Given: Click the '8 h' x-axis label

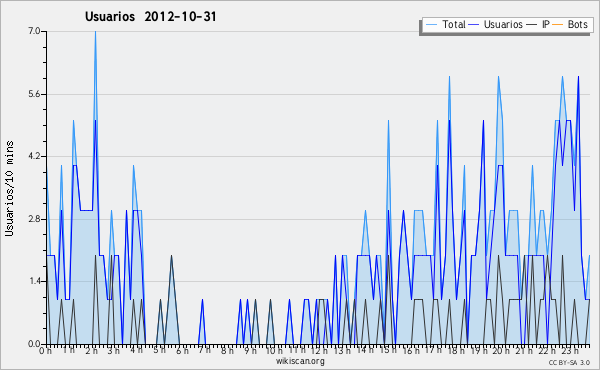Looking at the screenshot, I should pos(227,351).
